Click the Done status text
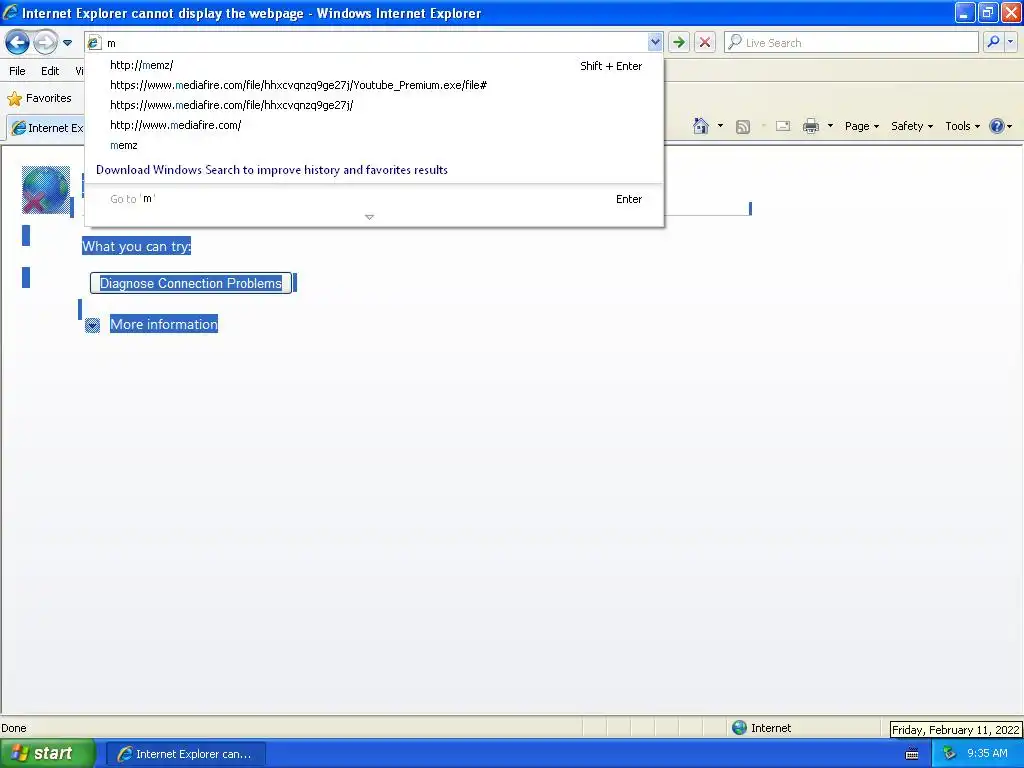 [x=14, y=728]
